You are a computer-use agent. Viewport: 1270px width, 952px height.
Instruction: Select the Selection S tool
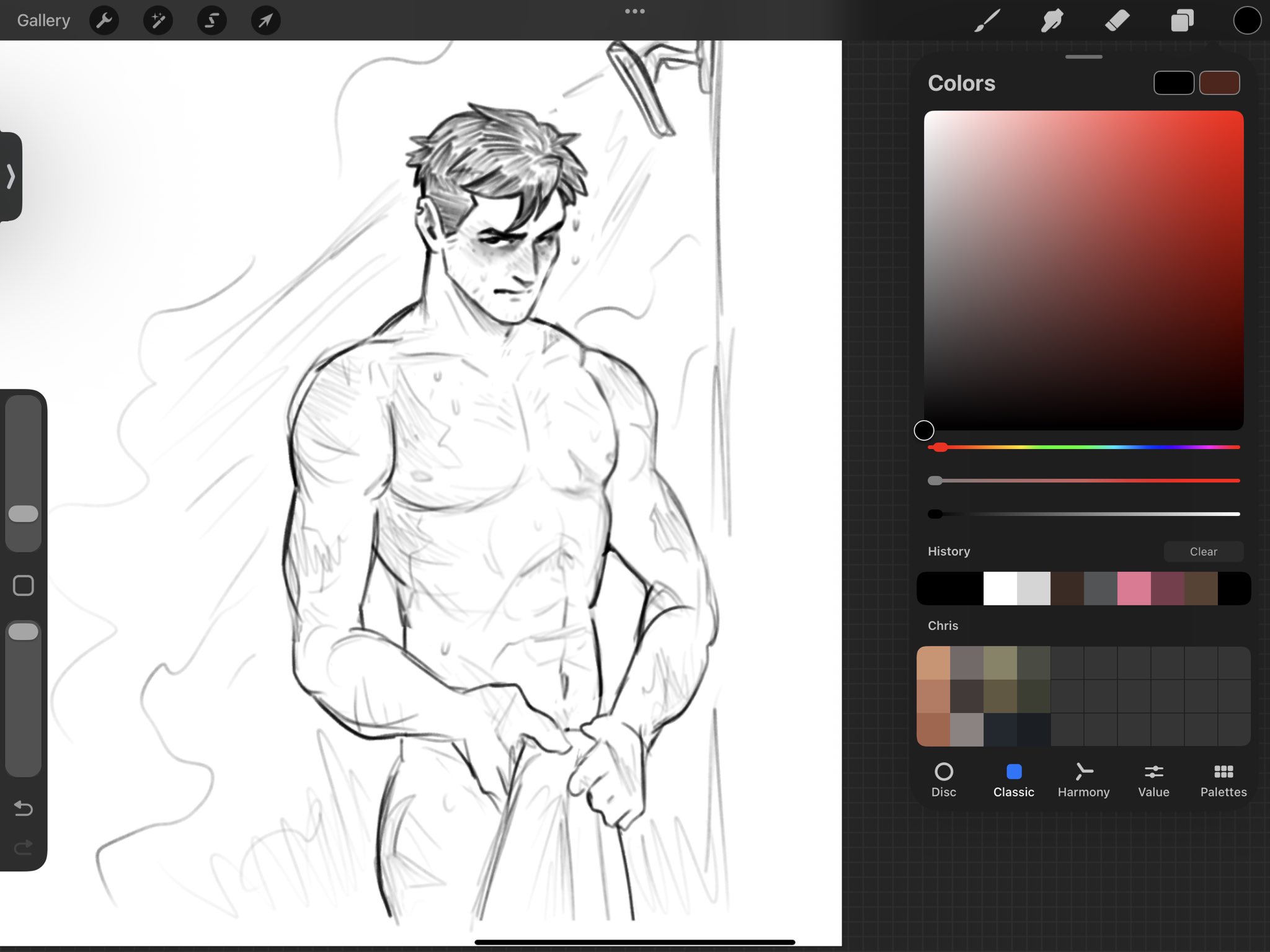pyautogui.click(x=211, y=20)
